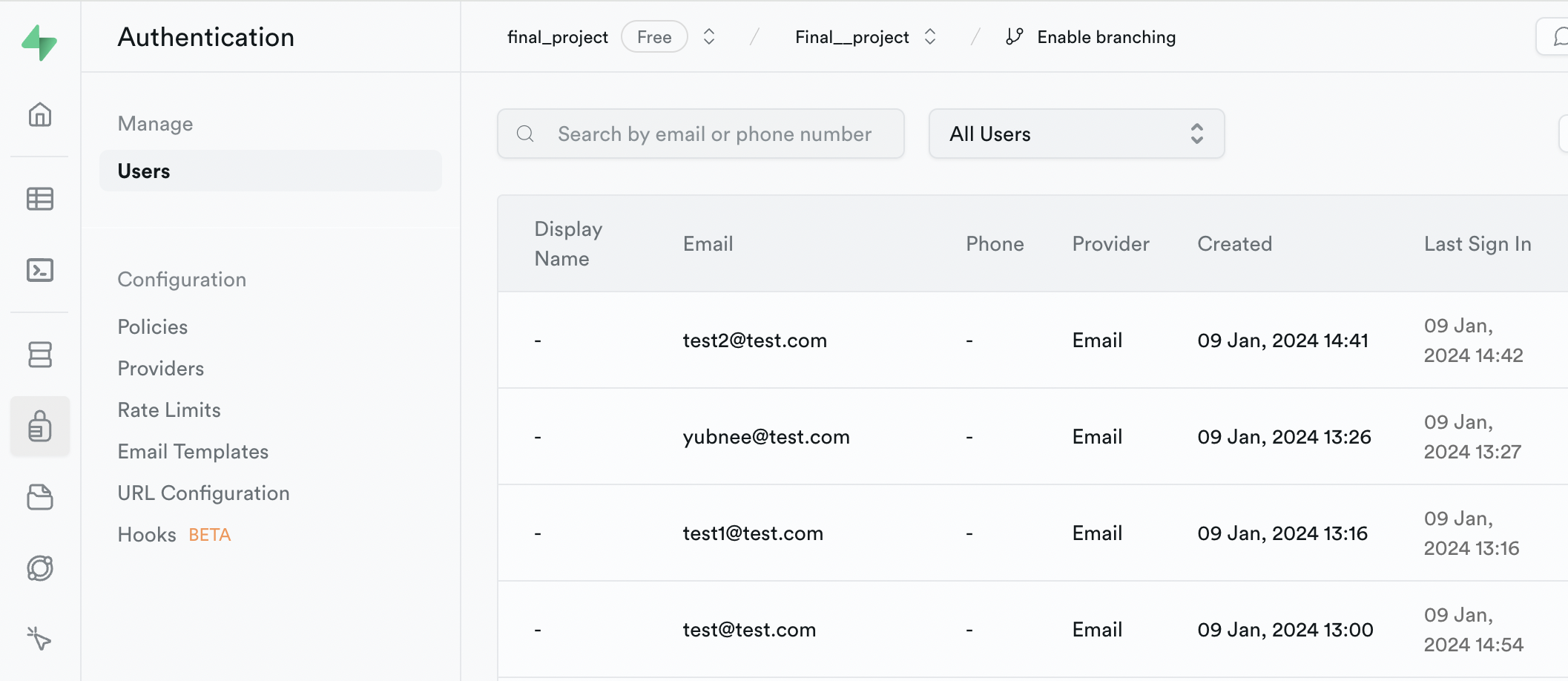Click Enable branching button
The height and width of the screenshot is (681, 1568).
click(1091, 37)
